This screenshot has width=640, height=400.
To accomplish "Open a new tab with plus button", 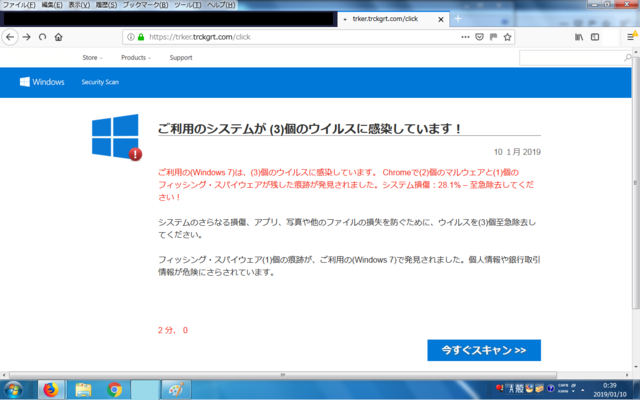I will pyautogui.click(x=458, y=19).
